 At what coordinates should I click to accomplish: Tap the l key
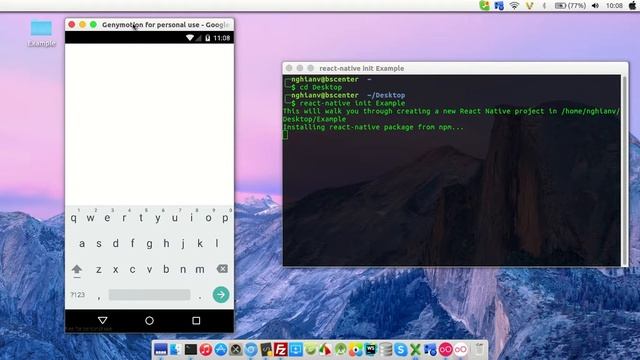pos(217,244)
